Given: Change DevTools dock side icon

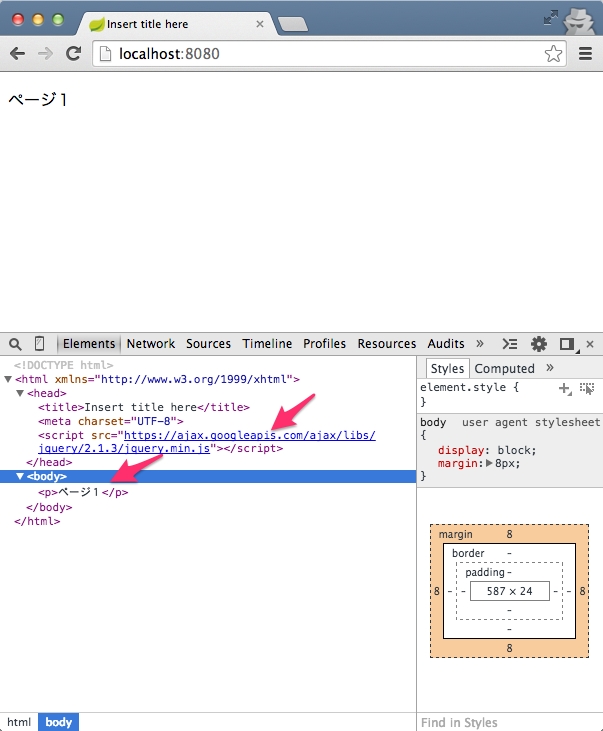Looking at the screenshot, I should pos(568,344).
